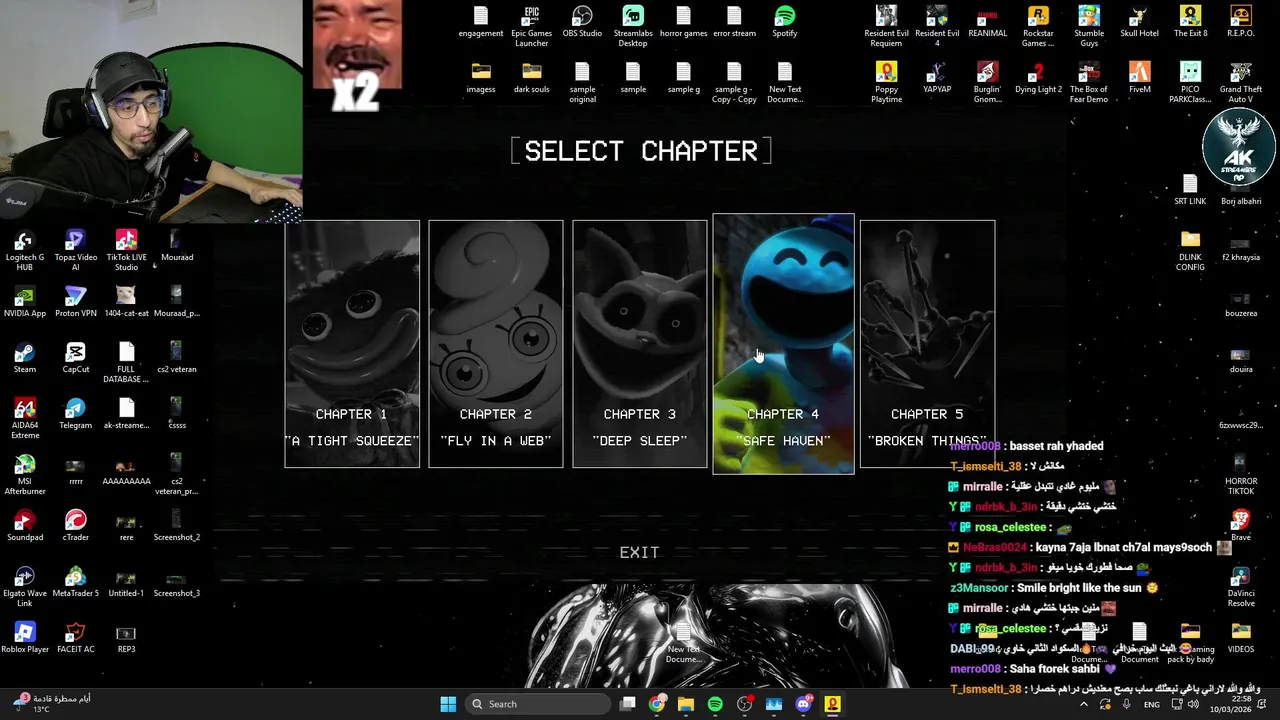This screenshot has width=1280, height=720.
Task: Open the error stream file icon
Action: pos(734,22)
